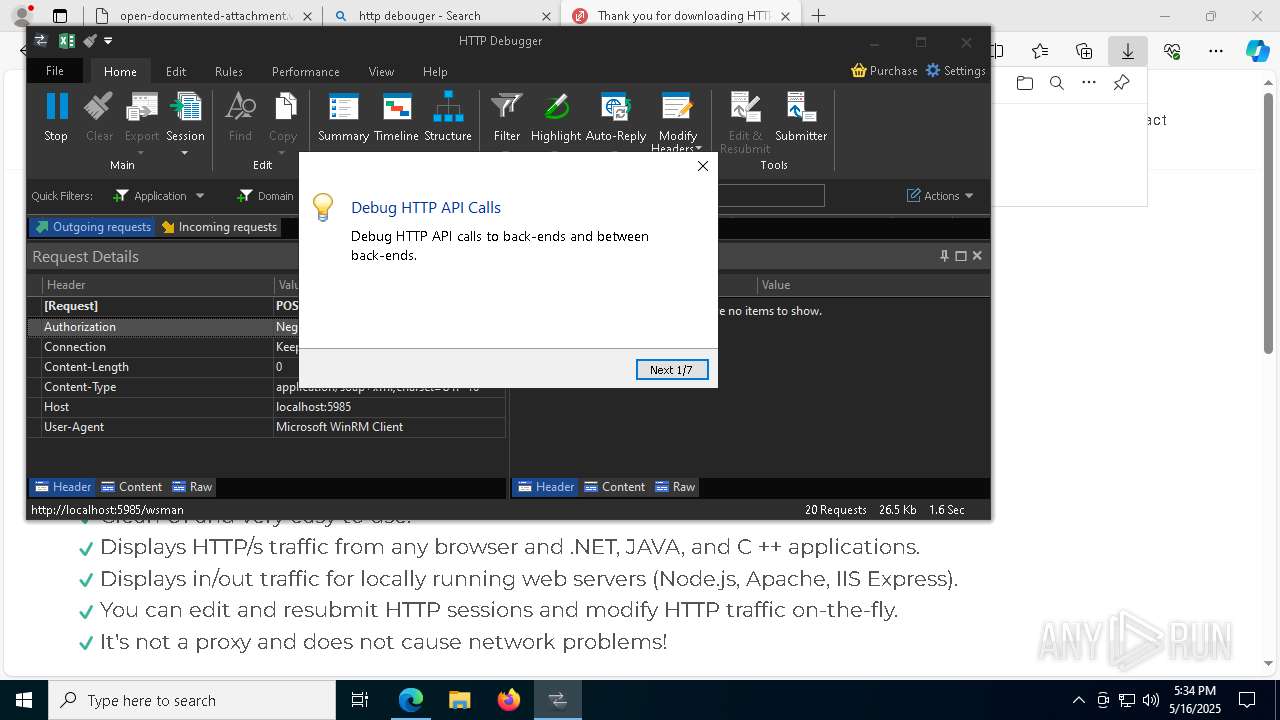Click the taskbar search box

tap(192, 700)
